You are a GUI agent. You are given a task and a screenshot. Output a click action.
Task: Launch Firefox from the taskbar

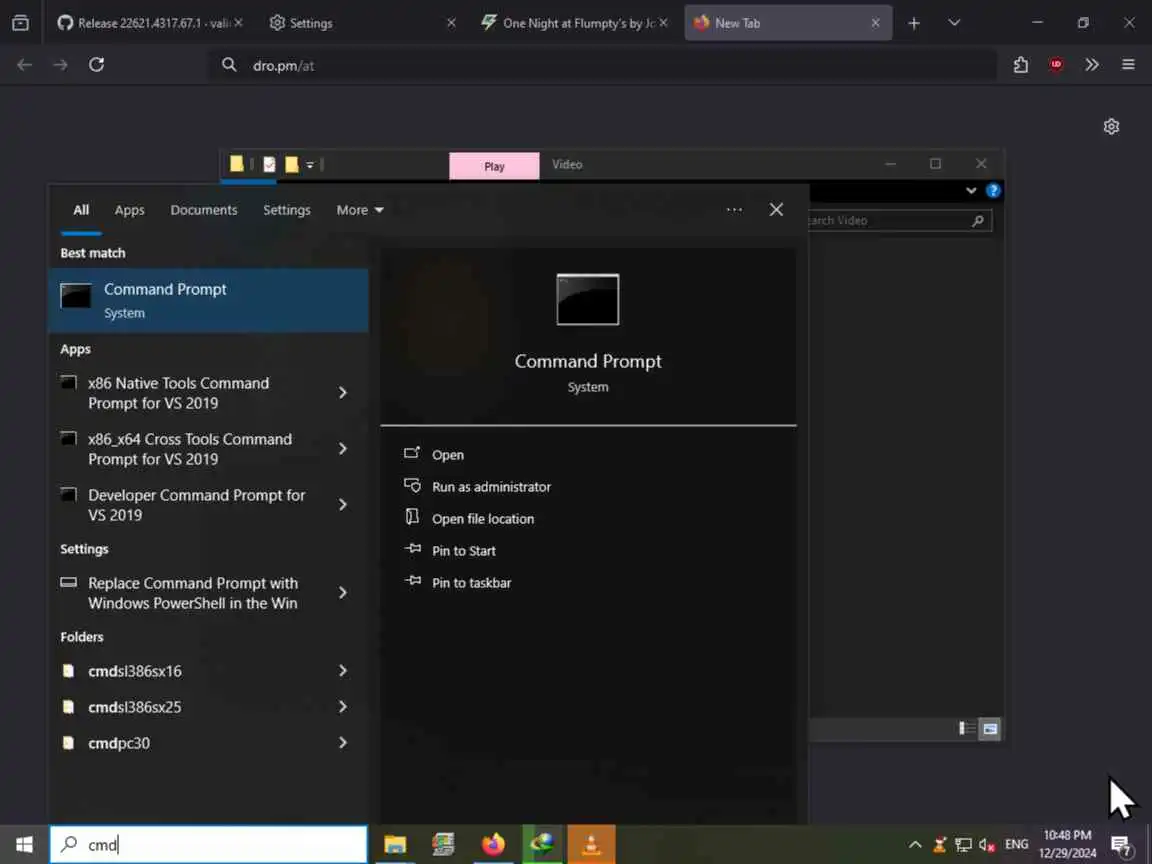[x=493, y=844]
